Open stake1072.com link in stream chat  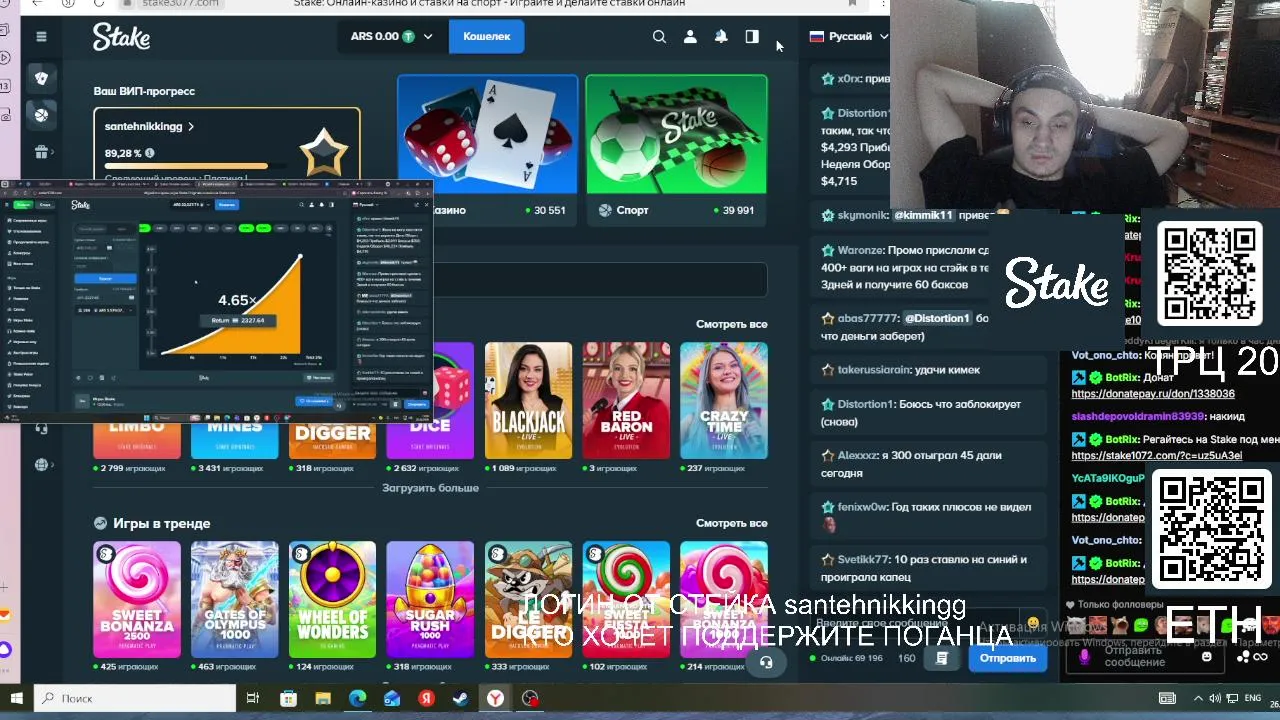pos(1156,455)
